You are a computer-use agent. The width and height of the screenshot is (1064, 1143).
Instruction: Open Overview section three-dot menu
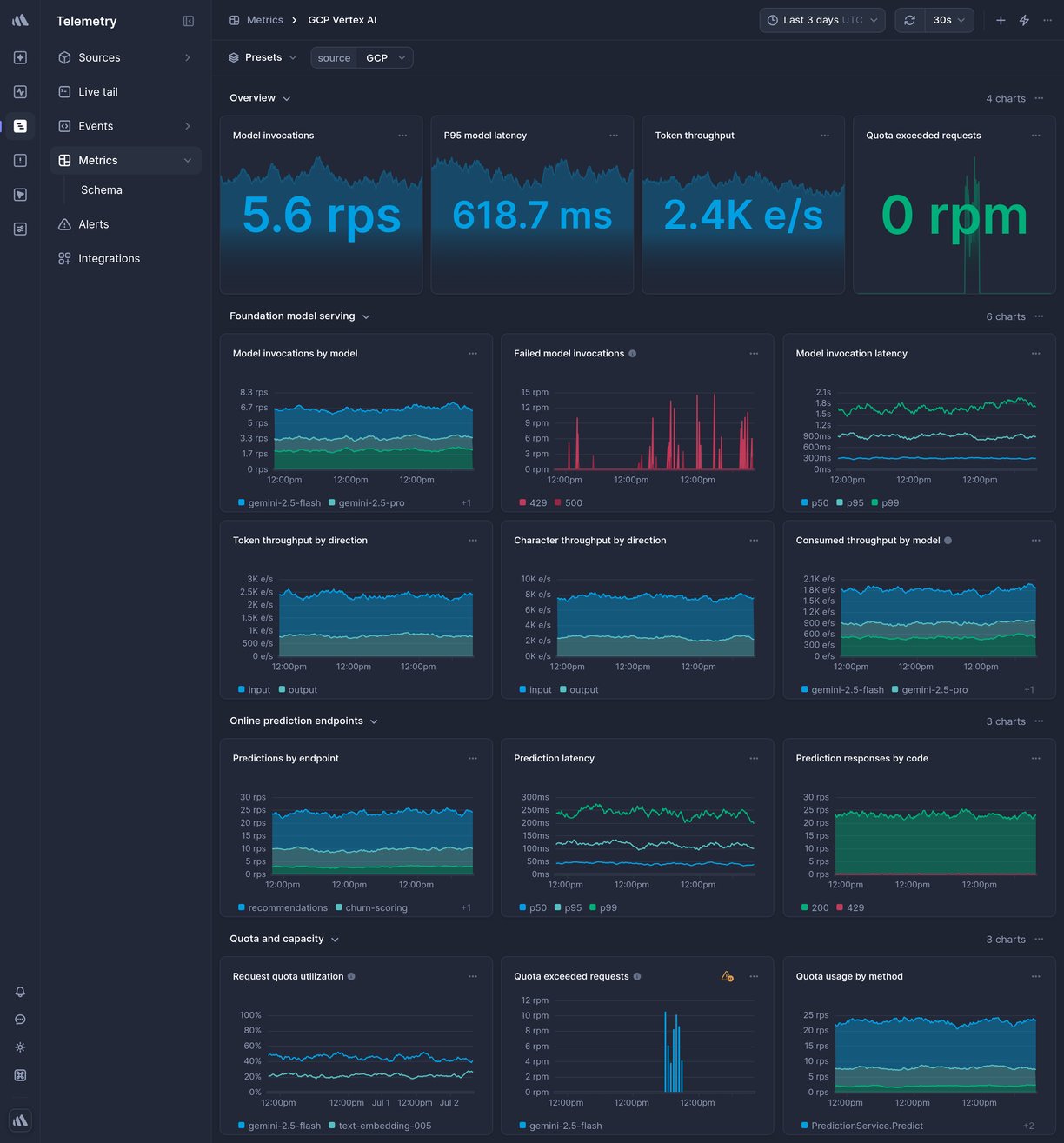pos(1039,98)
